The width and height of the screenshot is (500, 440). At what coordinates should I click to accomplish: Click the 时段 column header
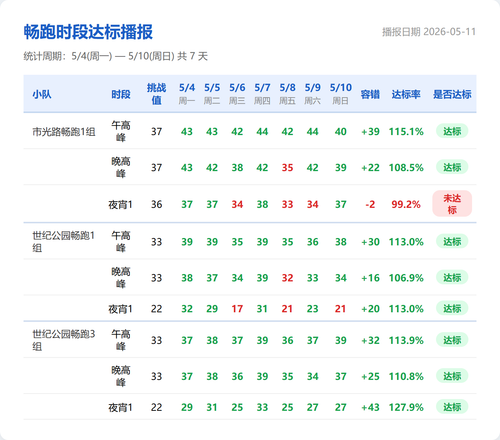(121, 94)
